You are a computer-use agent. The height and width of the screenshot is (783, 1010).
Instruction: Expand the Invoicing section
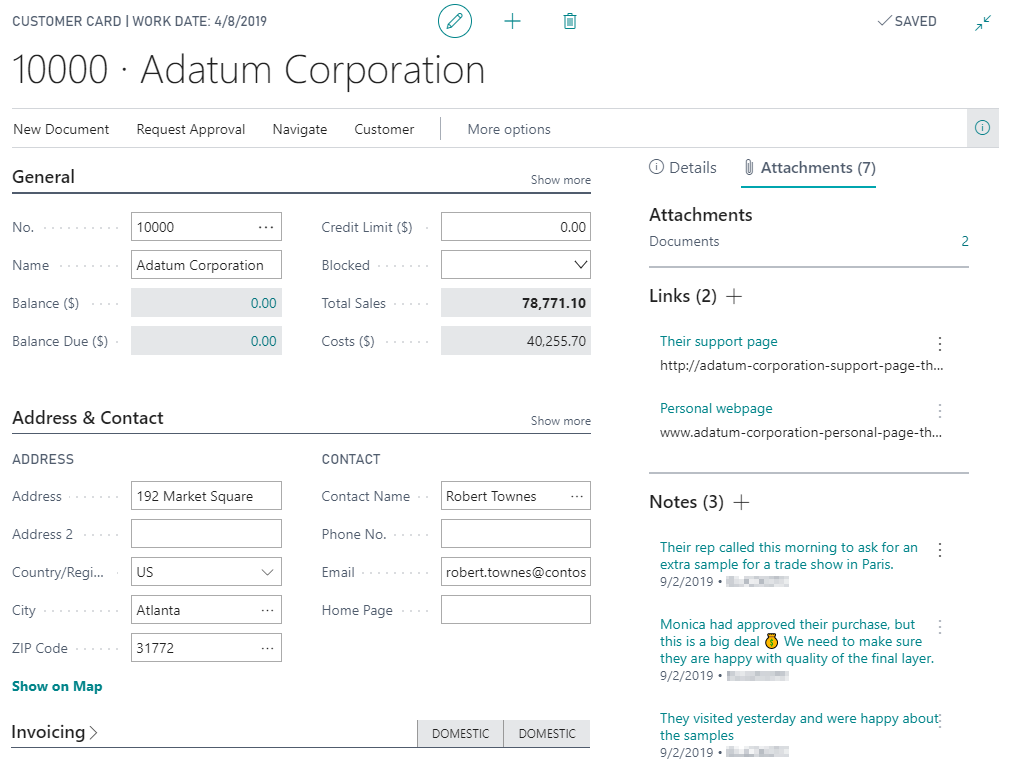tap(55, 732)
